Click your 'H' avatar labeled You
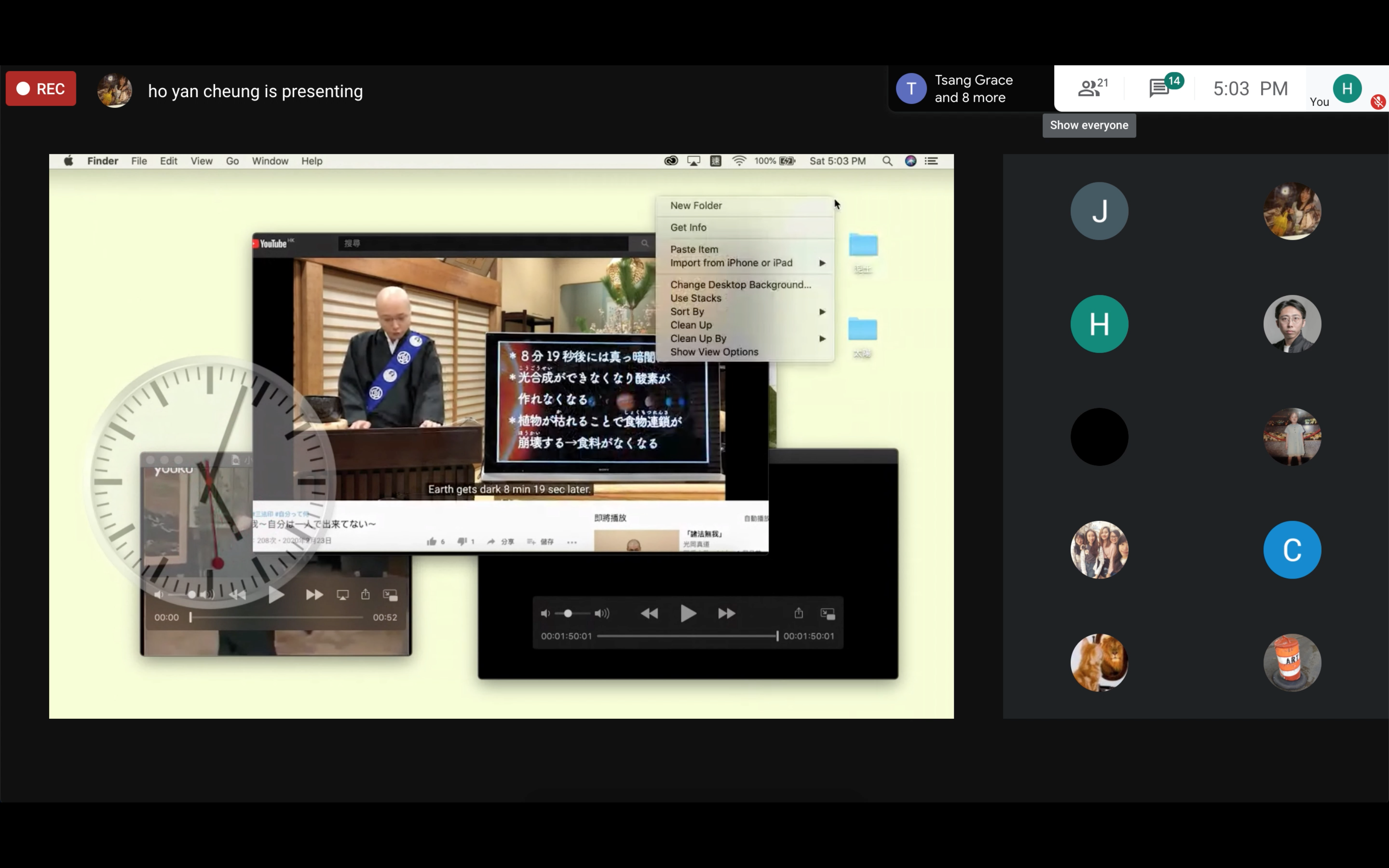Screen dimensions: 1389x868 [1346, 88]
